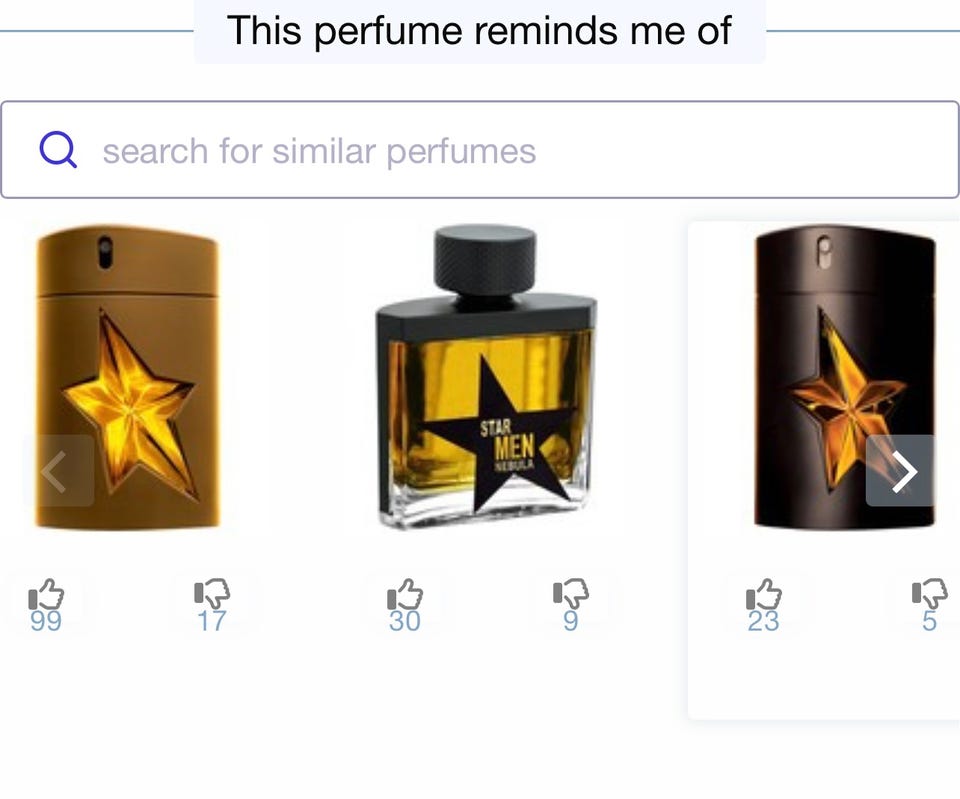This screenshot has height=799, width=960.
Task: Open the gold star bottle perfume image
Action: [x=127, y=378]
